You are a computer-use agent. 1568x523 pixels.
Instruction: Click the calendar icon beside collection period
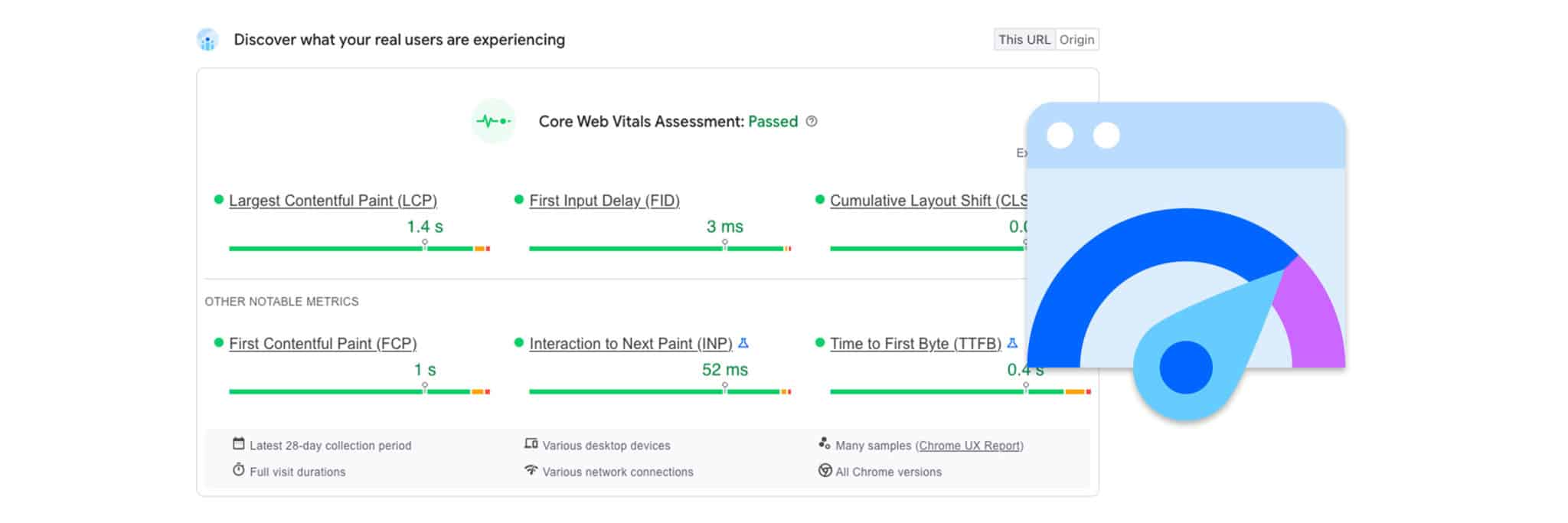239,444
